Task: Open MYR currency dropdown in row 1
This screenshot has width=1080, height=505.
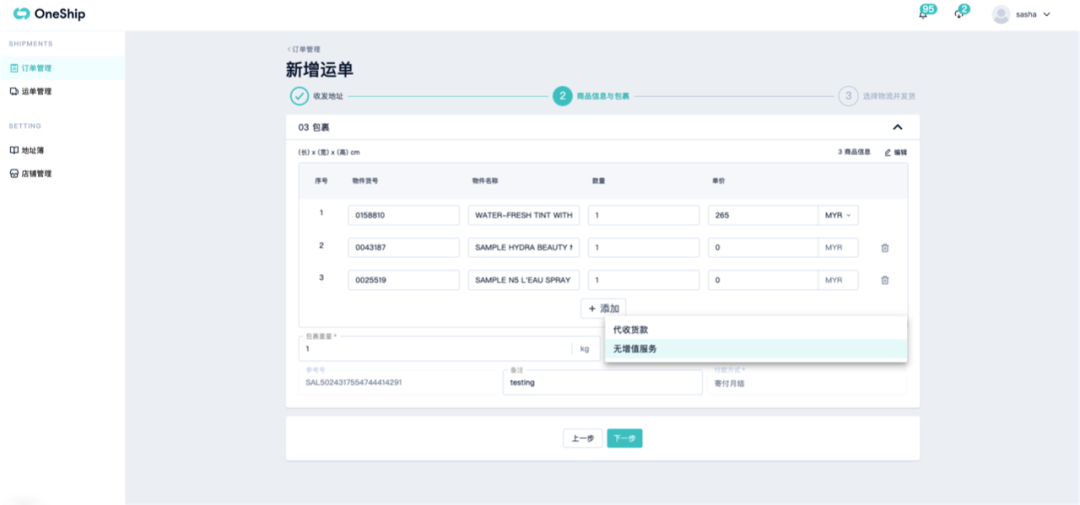Action: 838,215
